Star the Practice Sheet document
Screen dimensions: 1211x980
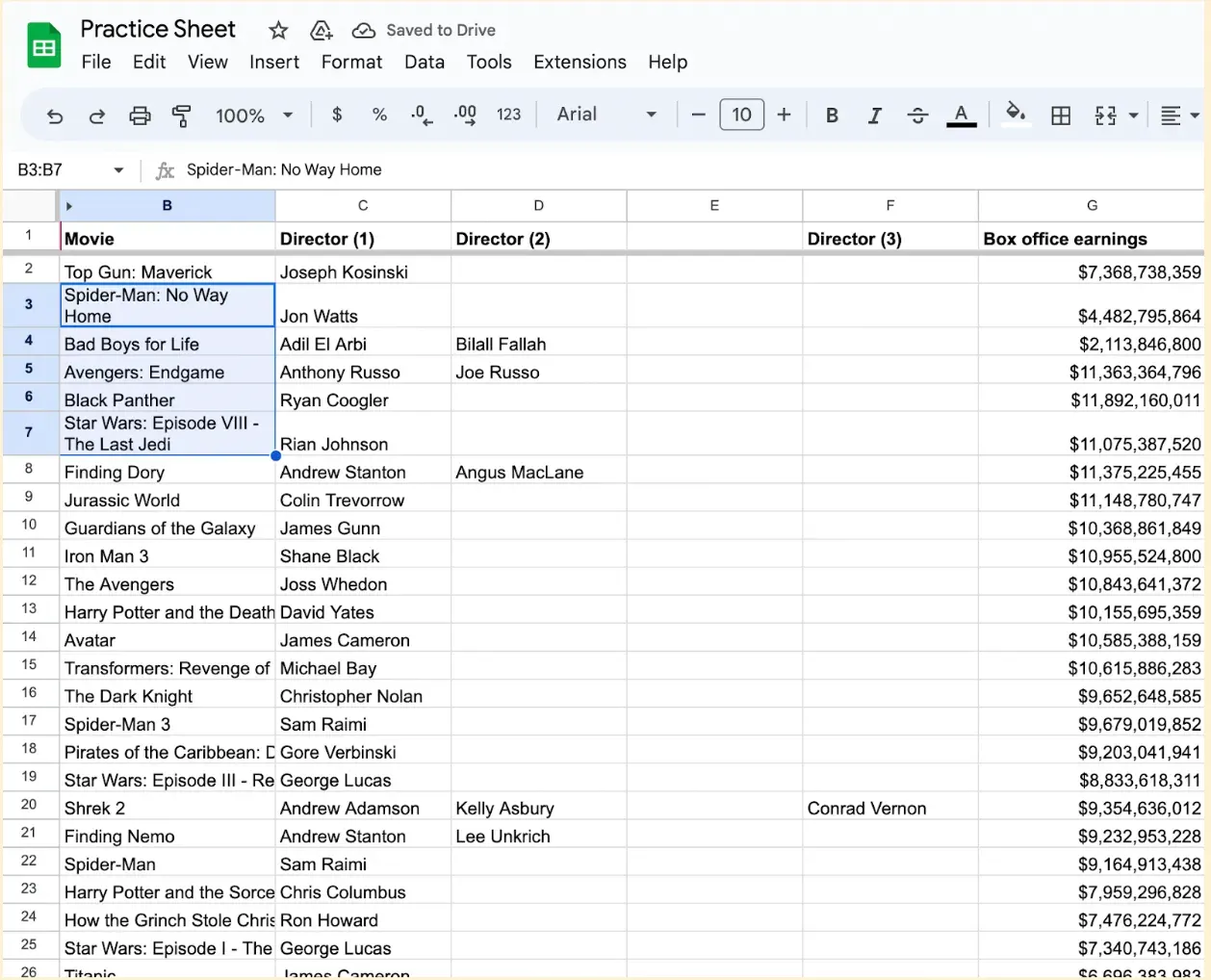[x=278, y=31]
